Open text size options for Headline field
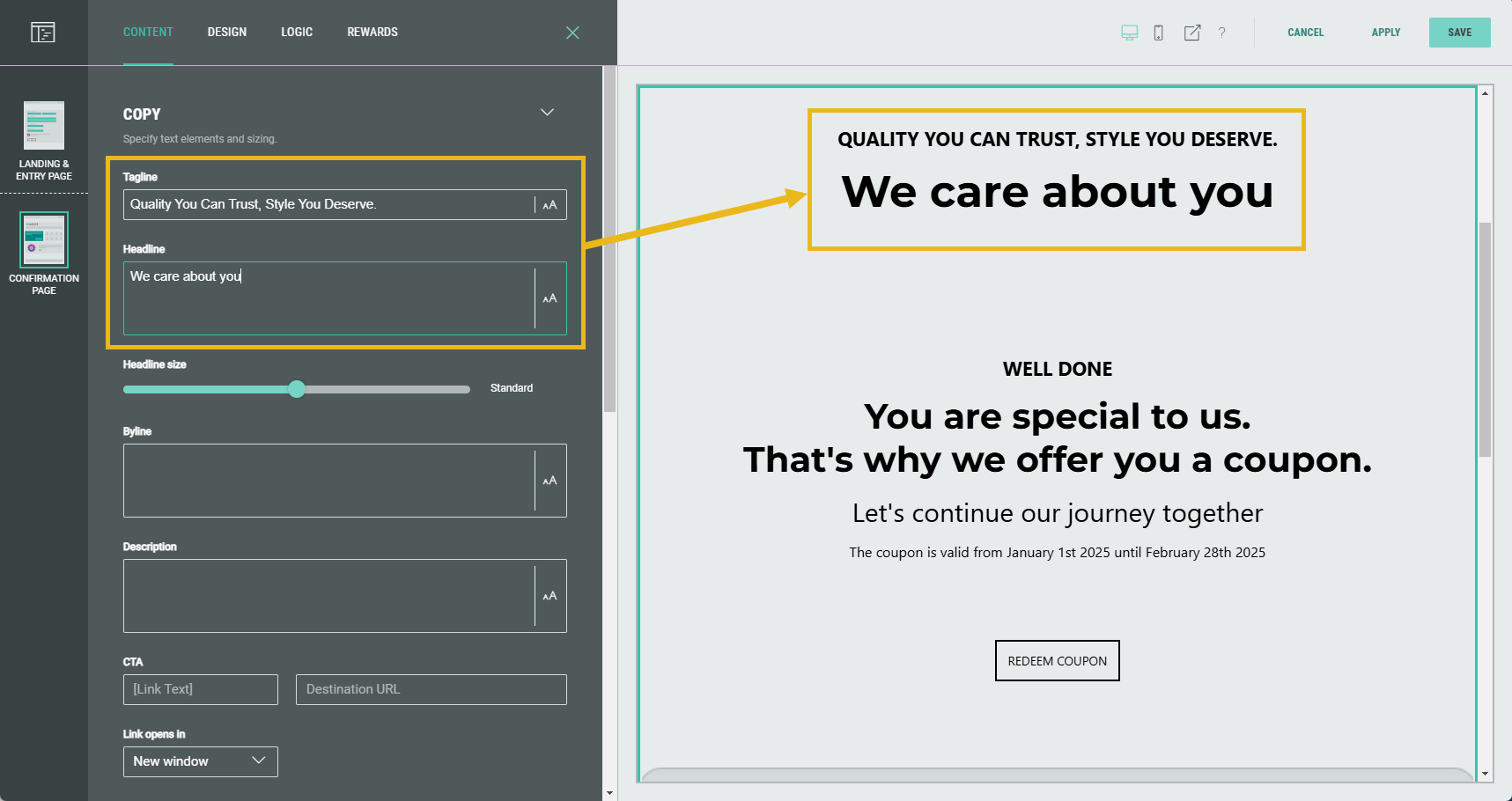This screenshot has width=1512, height=801. coord(549,298)
